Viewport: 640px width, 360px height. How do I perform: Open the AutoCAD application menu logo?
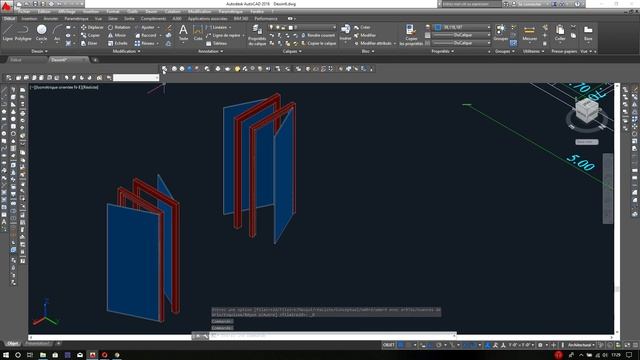[6, 6]
